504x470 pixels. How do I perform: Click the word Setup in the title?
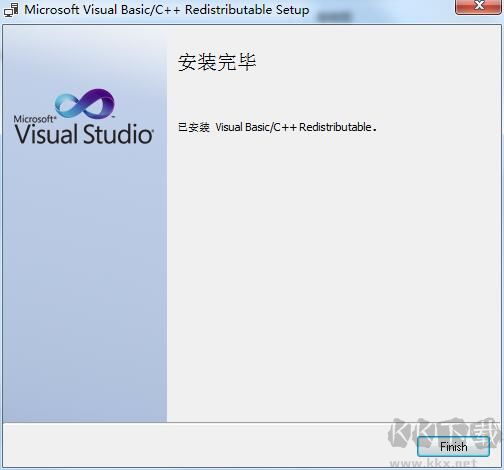click(x=292, y=10)
